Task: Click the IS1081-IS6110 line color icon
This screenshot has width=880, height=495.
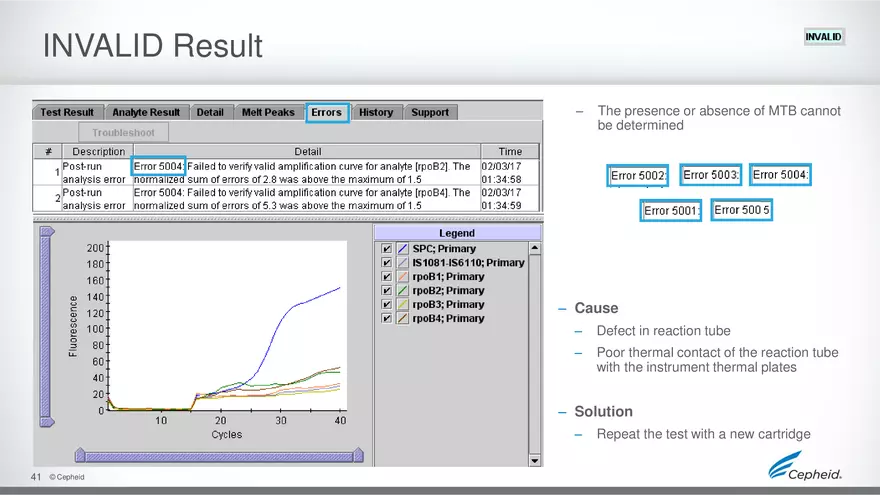Action: click(403, 263)
